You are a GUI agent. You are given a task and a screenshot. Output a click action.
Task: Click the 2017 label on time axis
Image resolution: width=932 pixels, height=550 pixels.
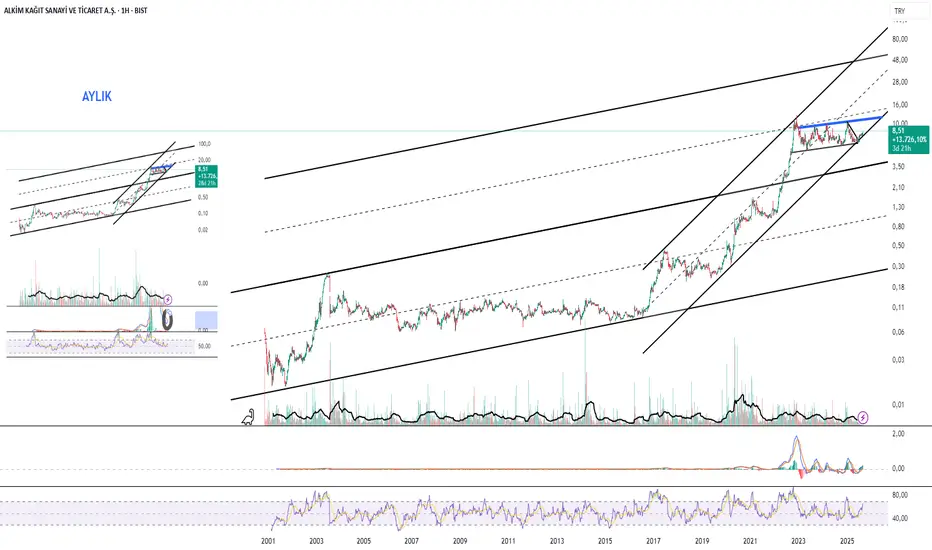point(653,541)
